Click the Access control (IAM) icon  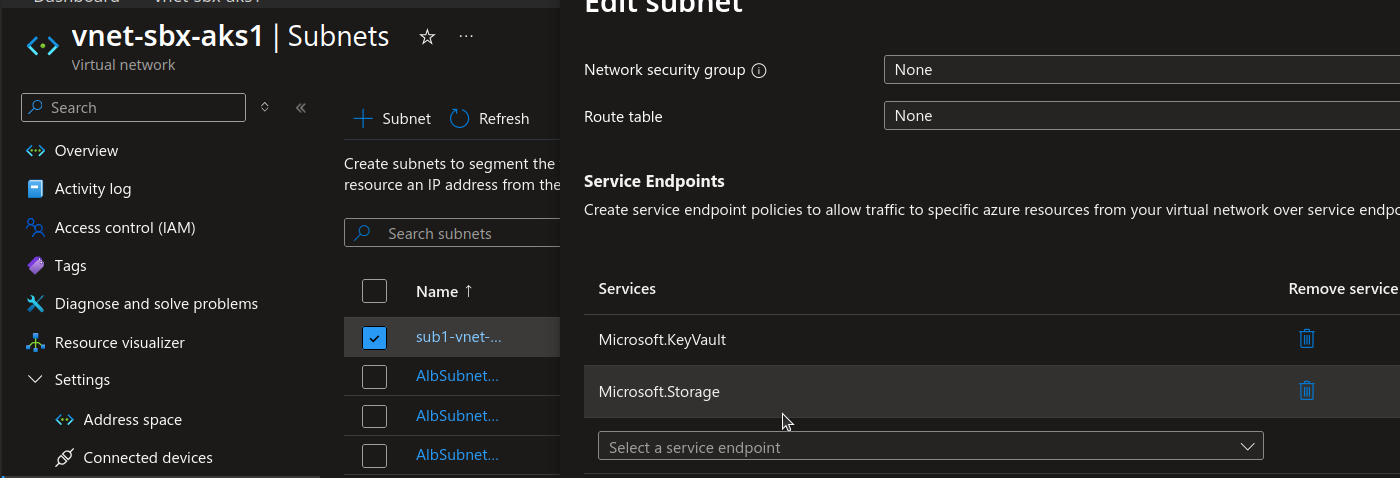36,227
